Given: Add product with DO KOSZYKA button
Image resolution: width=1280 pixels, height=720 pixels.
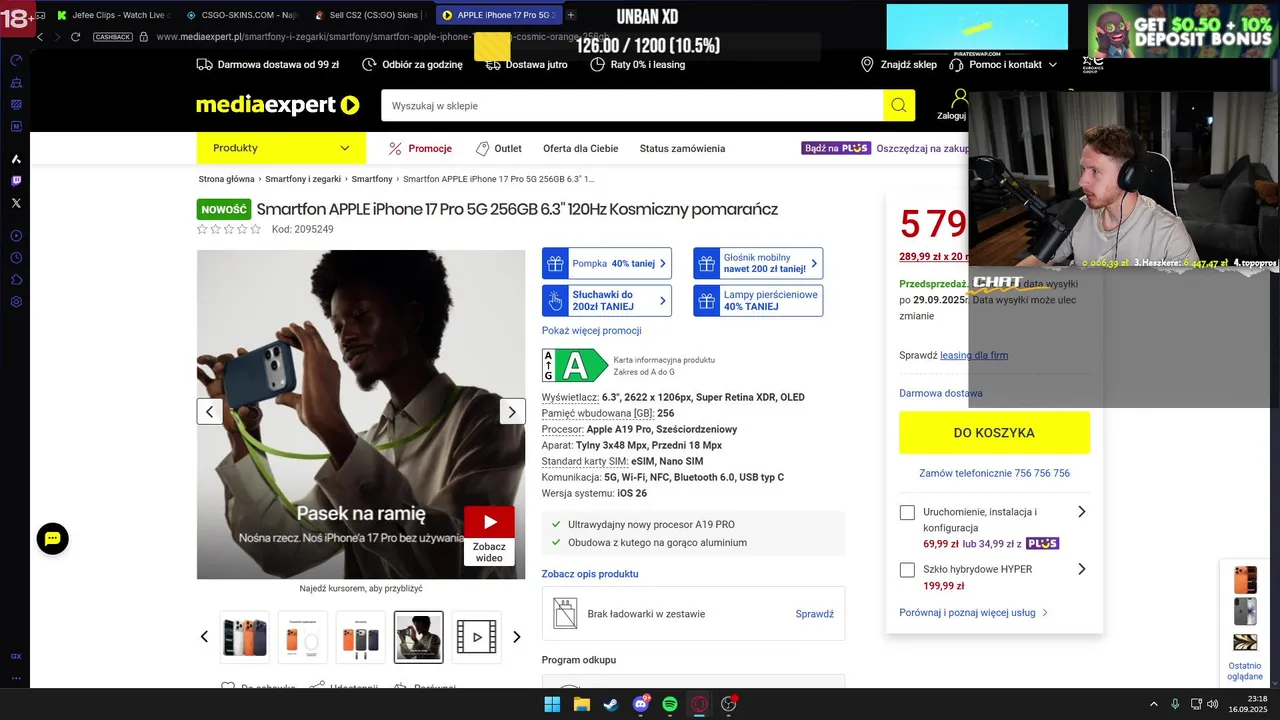Looking at the screenshot, I should pos(994,433).
